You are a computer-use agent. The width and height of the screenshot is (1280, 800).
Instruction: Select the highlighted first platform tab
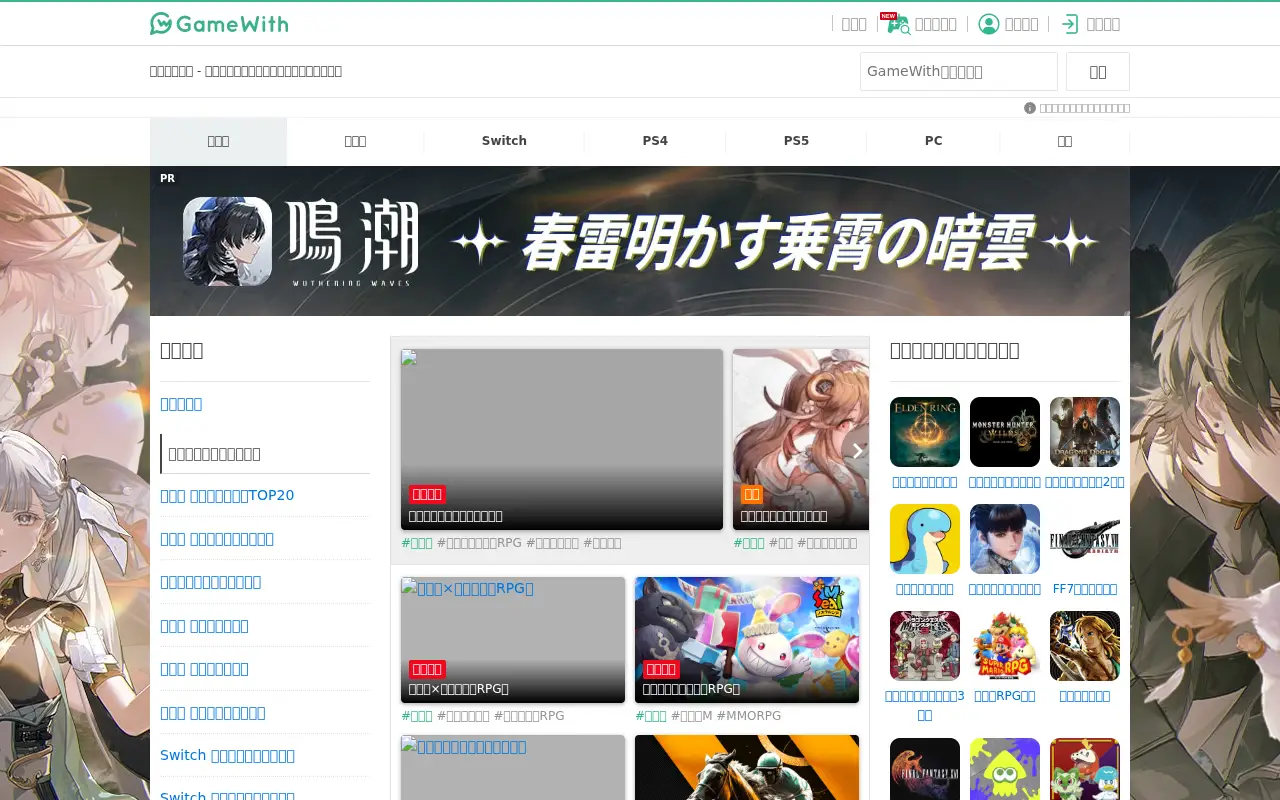(x=218, y=141)
